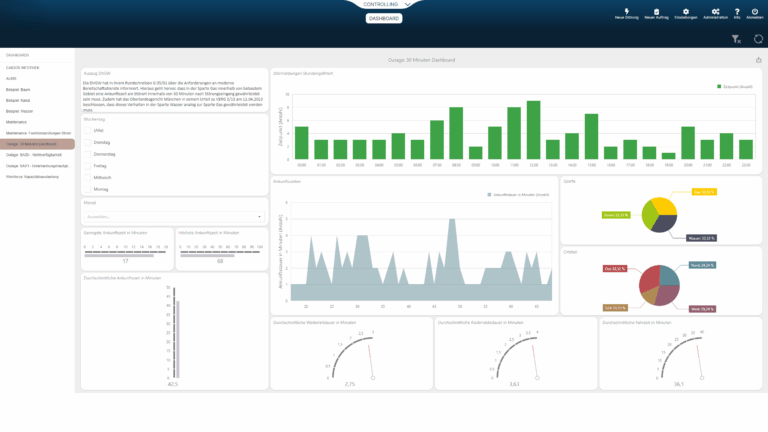Tick the Mittwoch checkbox

coord(88,178)
